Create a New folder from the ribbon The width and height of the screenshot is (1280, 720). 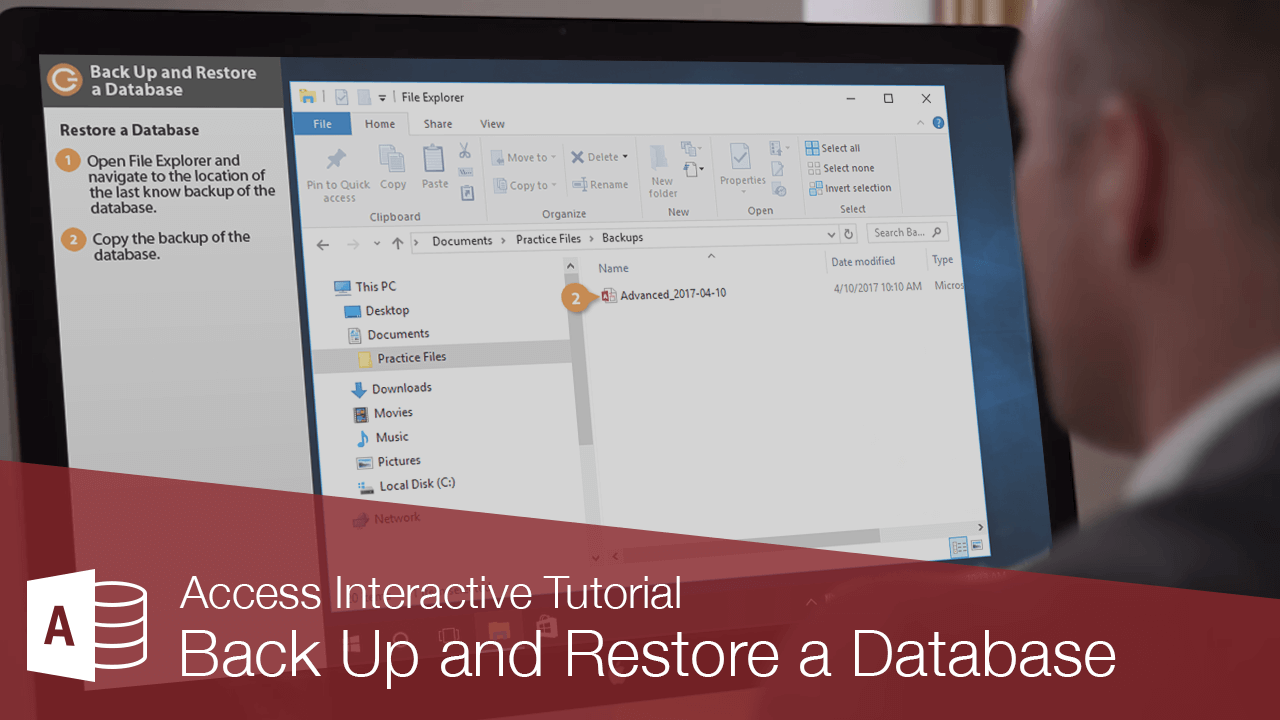tap(661, 171)
